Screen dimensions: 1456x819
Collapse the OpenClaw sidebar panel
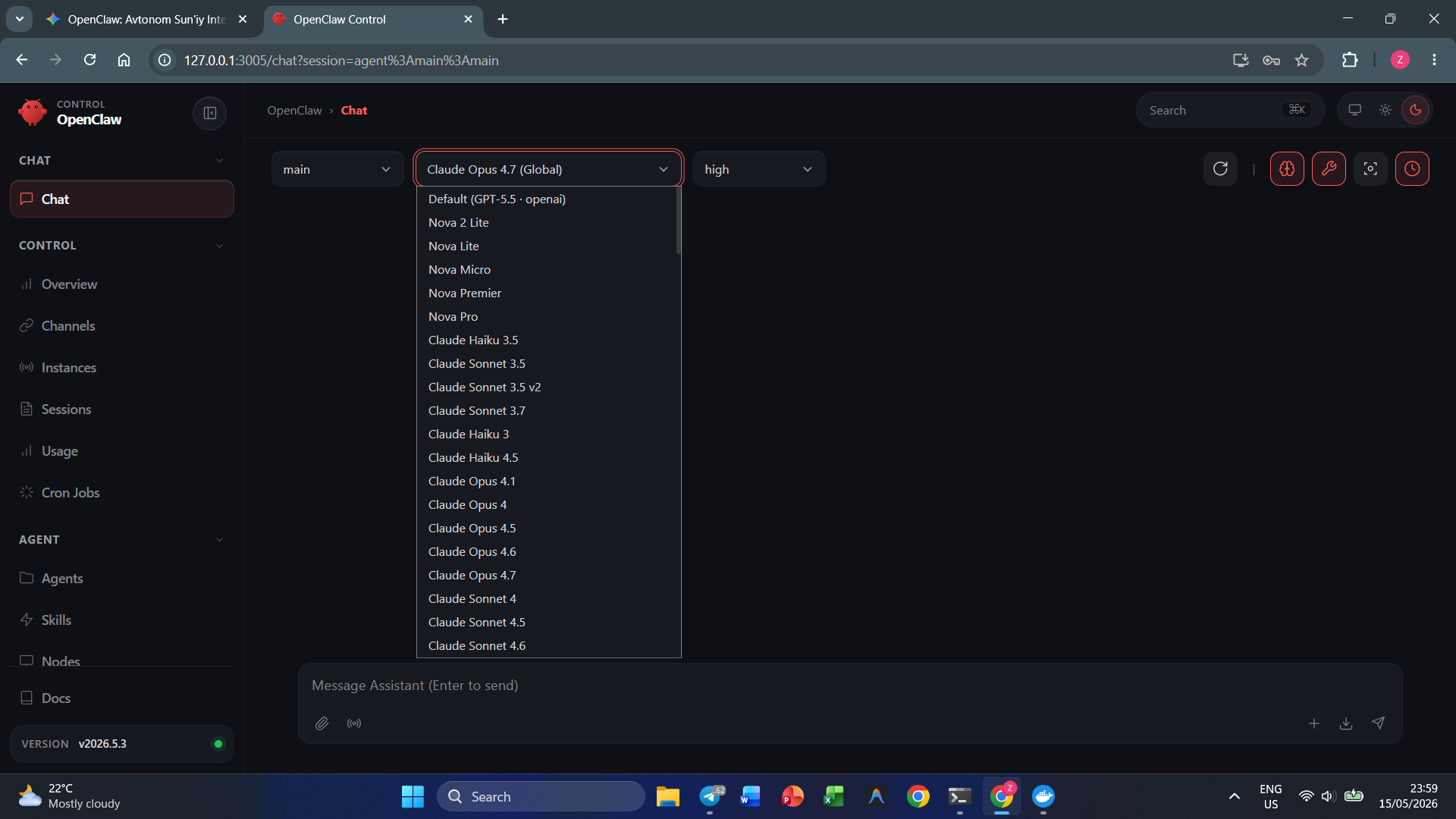coord(210,113)
